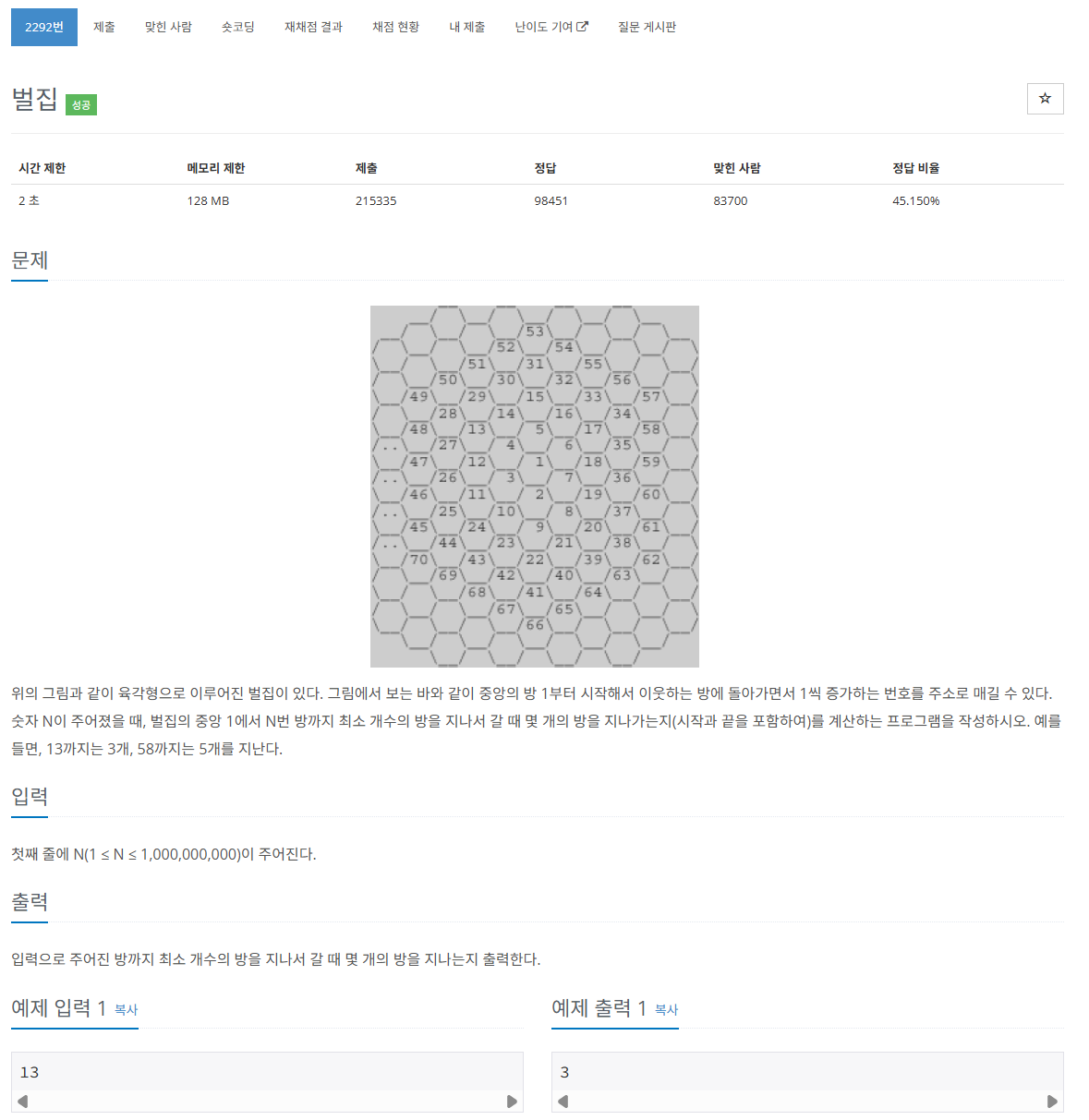Bookmark problem with the star icon
Viewport: 1089px width, 1120px height.
point(1045,99)
